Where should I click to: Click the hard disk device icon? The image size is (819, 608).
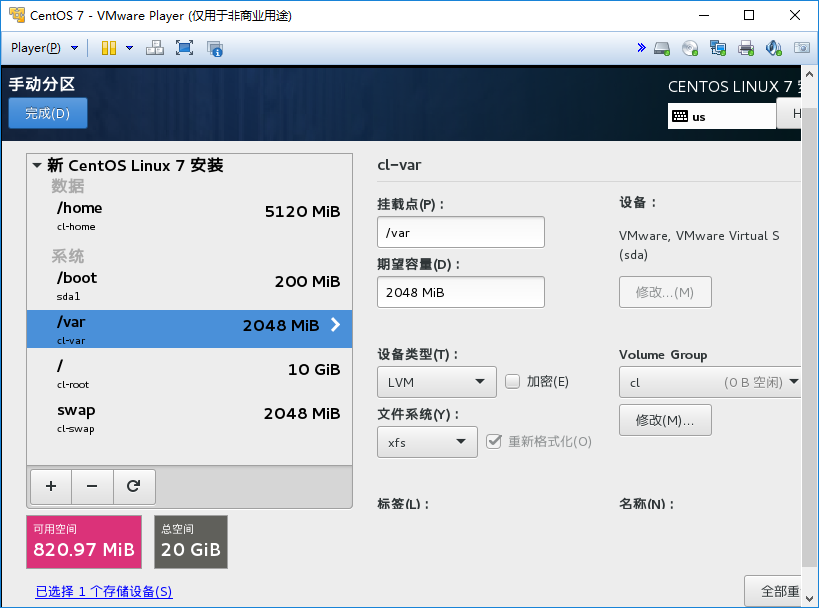click(x=662, y=49)
